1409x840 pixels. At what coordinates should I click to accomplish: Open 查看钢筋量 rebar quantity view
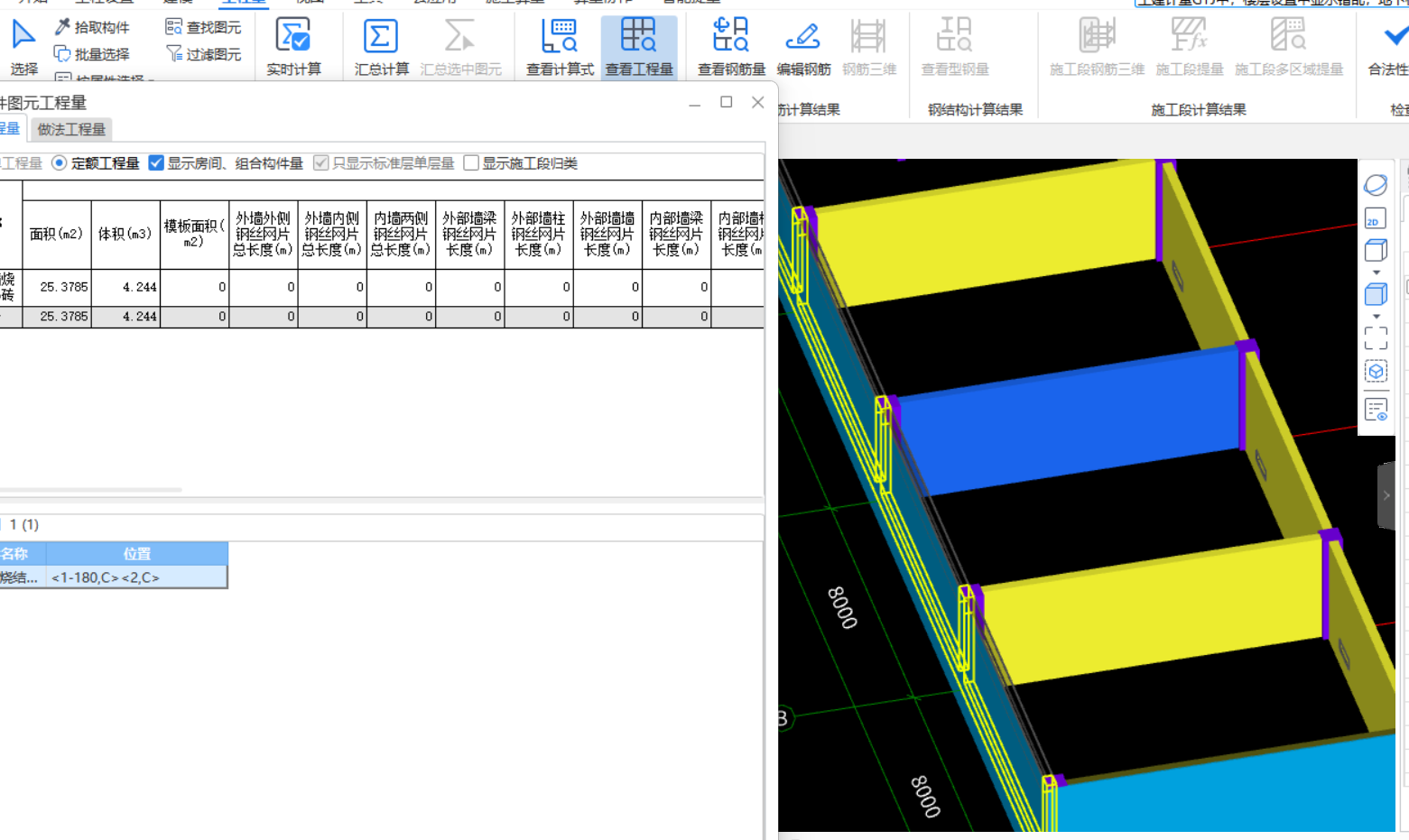pyautogui.click(x=731, y=46)
